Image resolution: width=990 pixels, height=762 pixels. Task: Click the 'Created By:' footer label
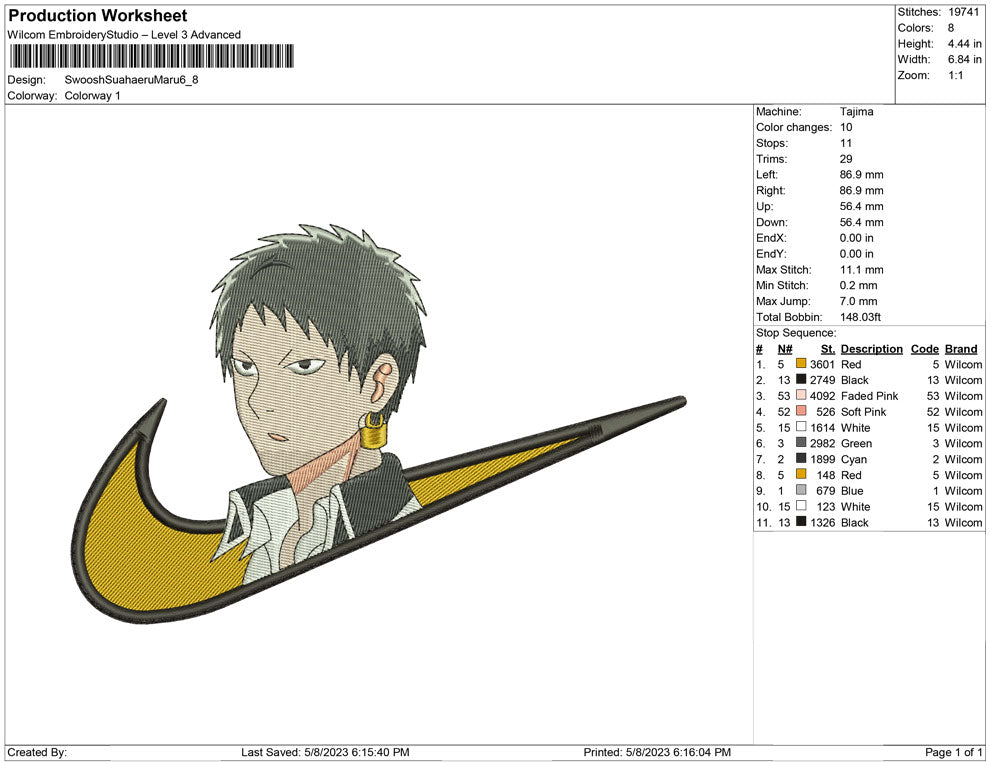pyautogui.click(x=37, y=752)
